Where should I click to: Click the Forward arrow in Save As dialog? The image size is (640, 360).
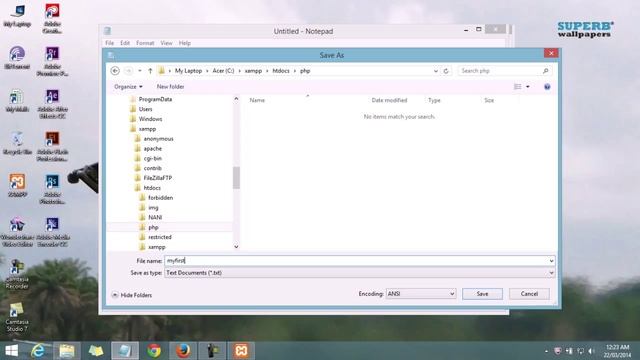[x=128, y=71]
